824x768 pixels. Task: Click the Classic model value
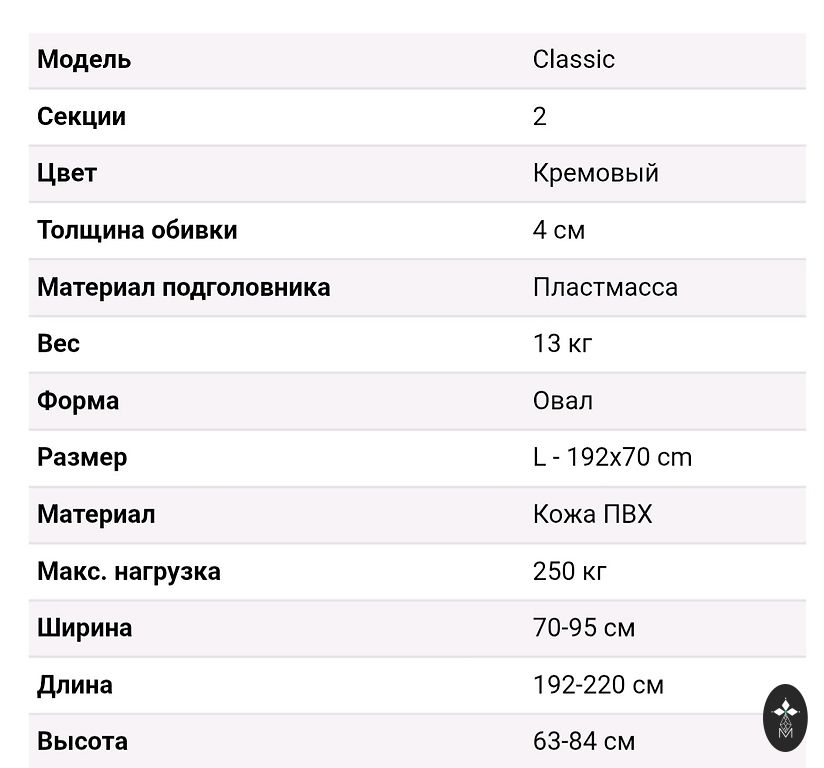pos(573,59)
